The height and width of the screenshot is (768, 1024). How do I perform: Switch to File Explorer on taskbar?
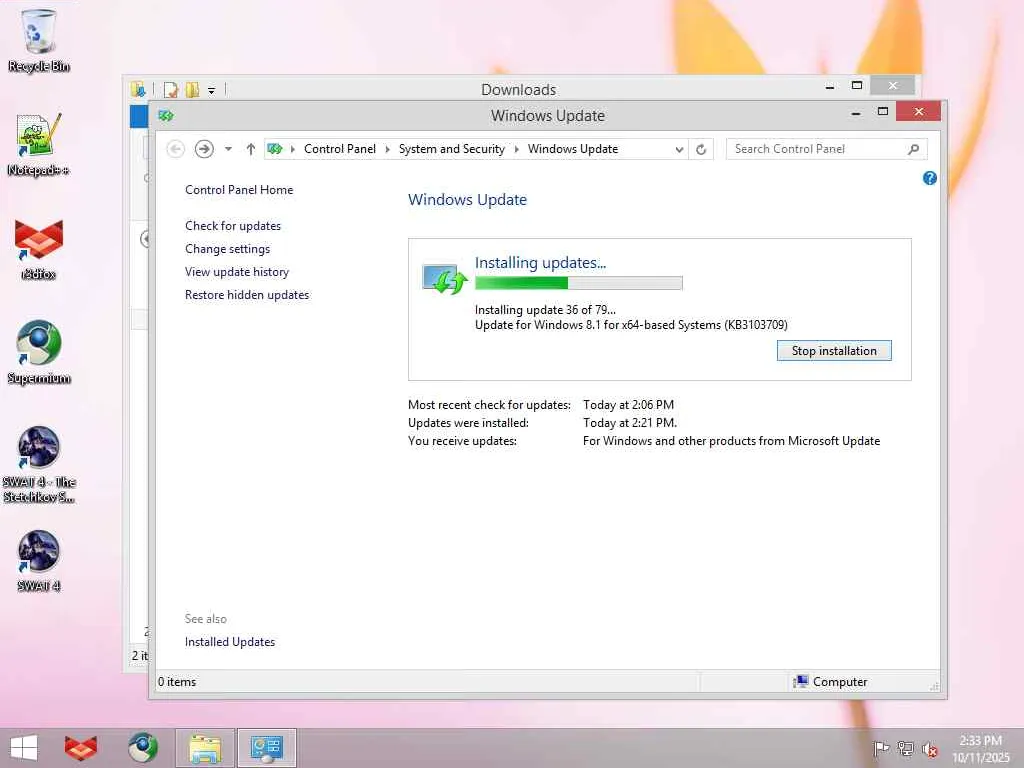point(204,748)
